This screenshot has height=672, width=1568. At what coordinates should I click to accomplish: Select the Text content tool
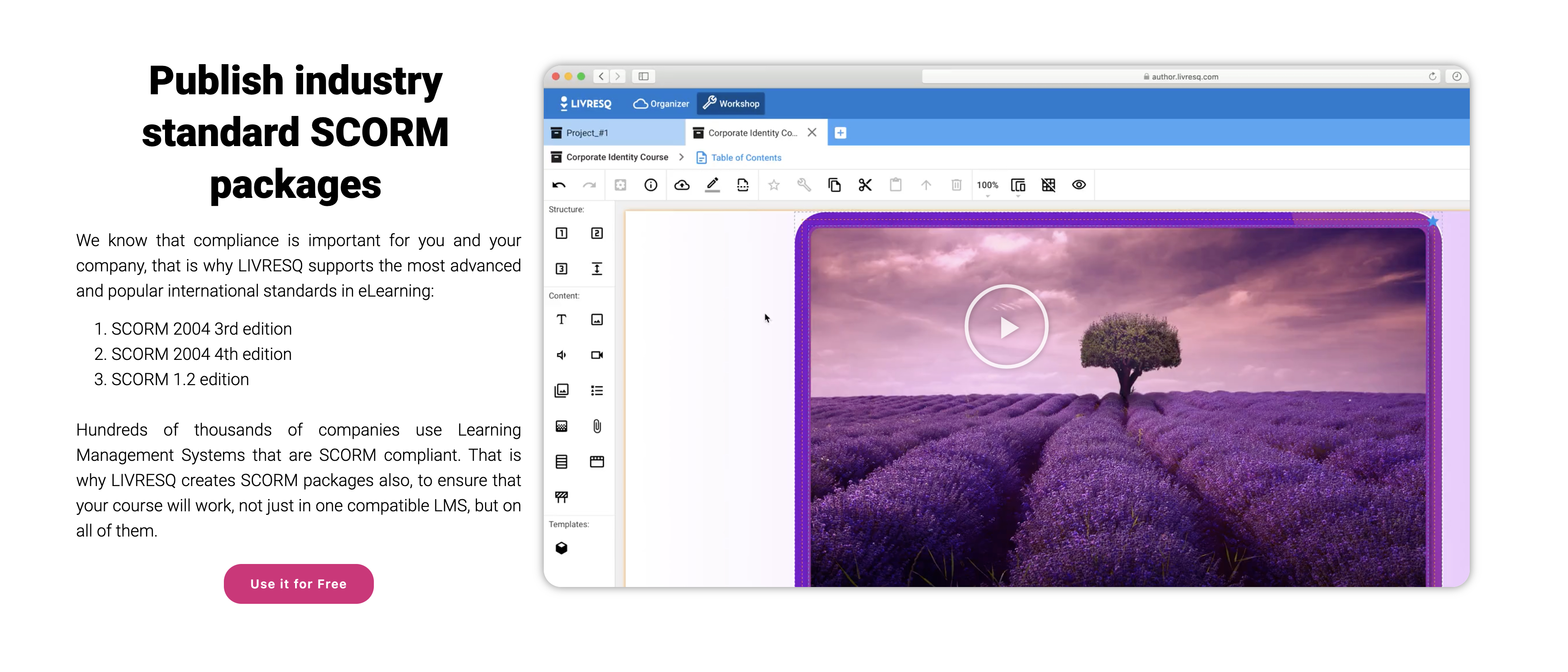tap(561, 319)
